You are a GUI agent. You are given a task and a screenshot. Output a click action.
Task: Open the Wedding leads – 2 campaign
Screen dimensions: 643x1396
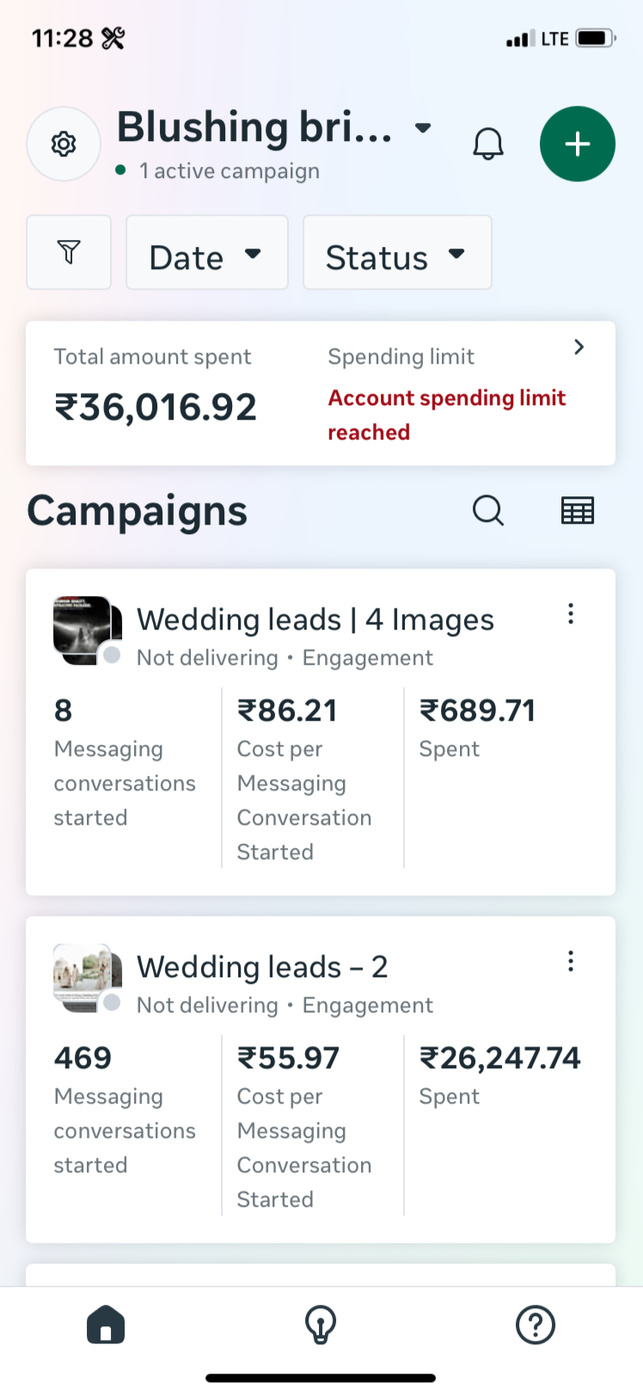(262, 967)
